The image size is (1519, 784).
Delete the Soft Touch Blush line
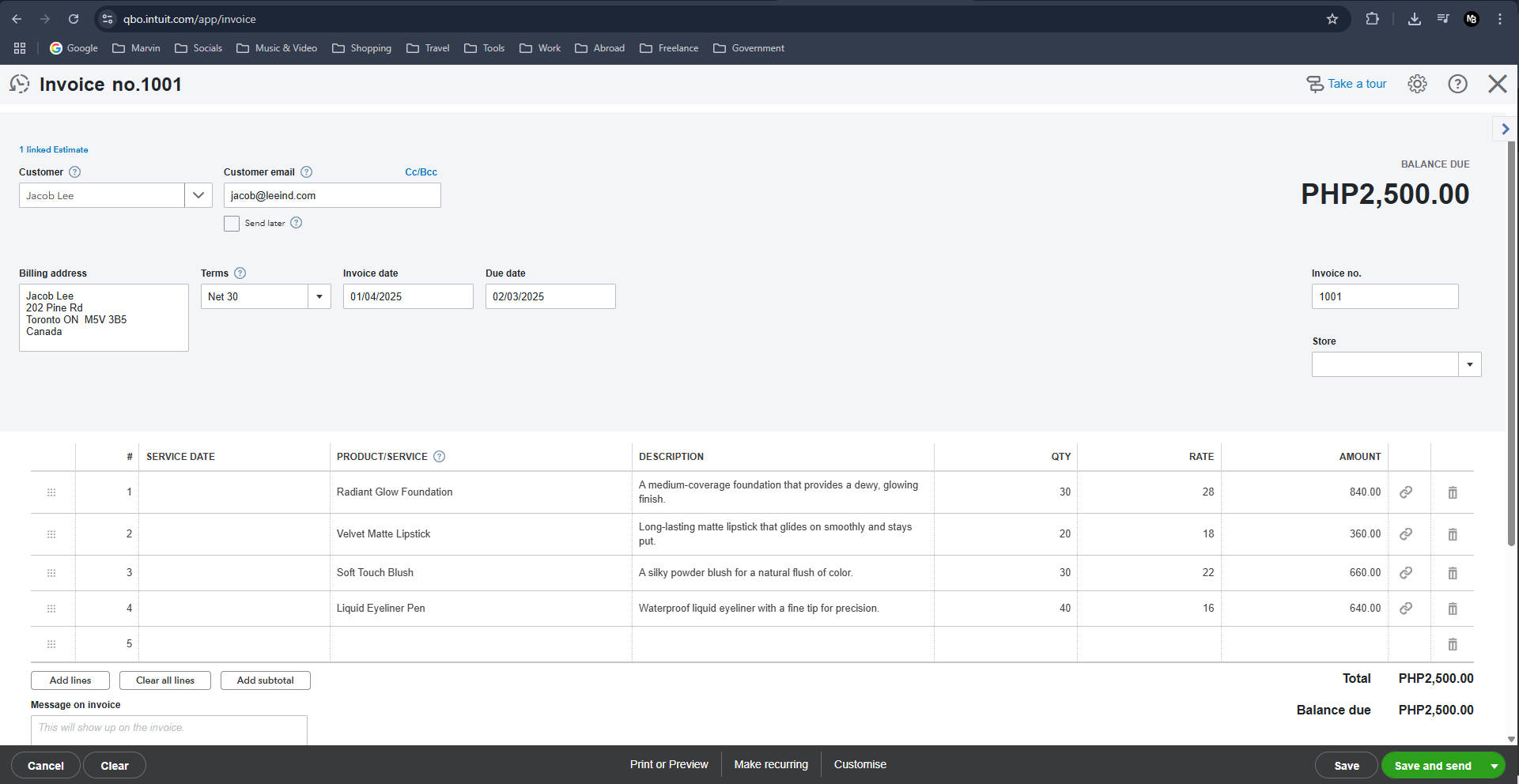(x=1453, y=573)
